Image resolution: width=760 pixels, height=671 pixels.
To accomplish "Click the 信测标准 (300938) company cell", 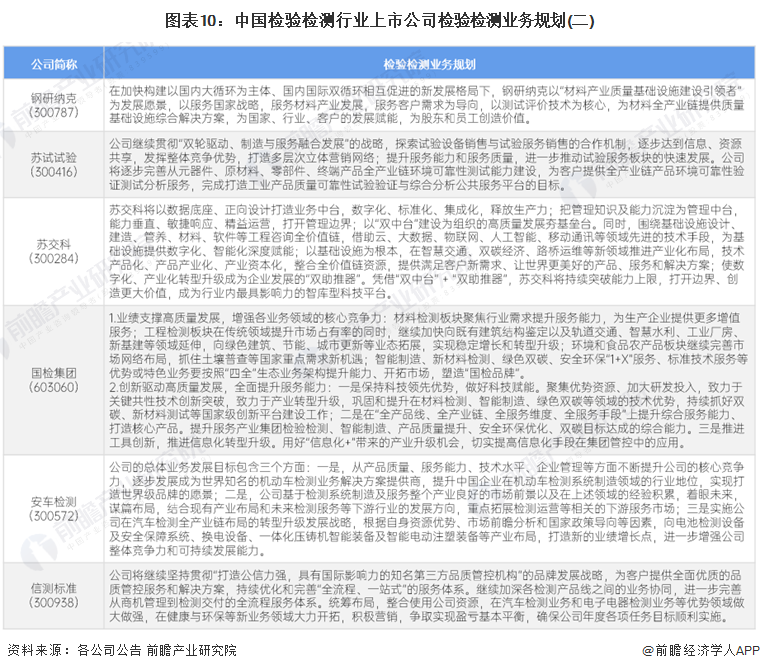I will (54, 596).
